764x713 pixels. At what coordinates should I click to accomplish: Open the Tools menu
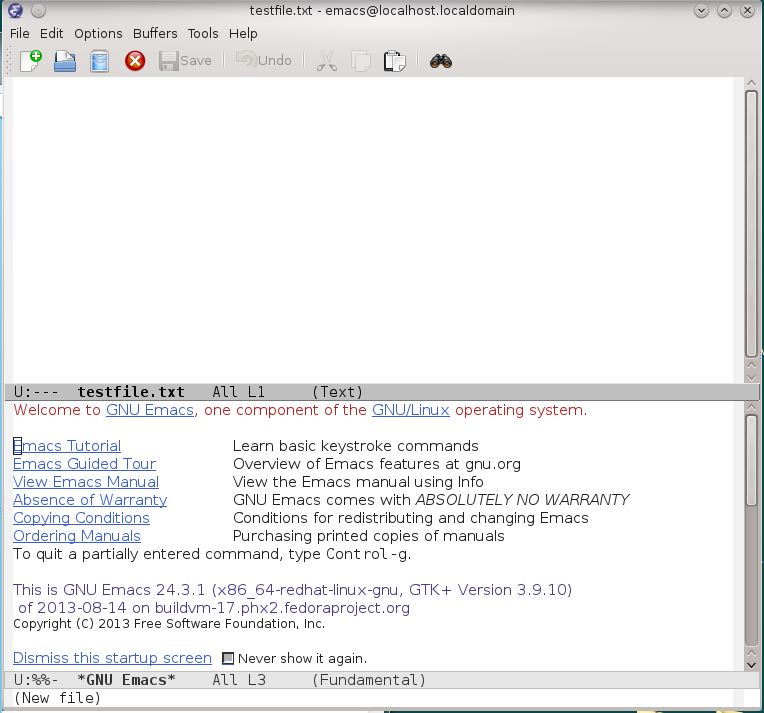(x=203, y=34)
